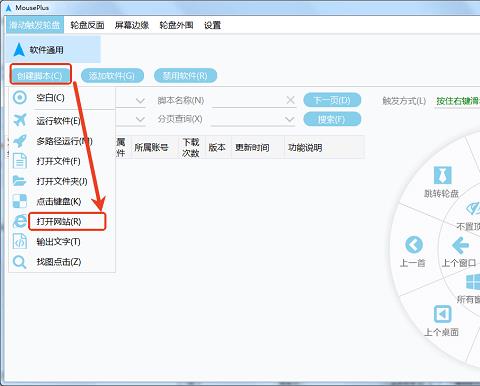480x386 pixels.
Task: Click the 上个桌面 icon on wheel
Action: [442, 314]
